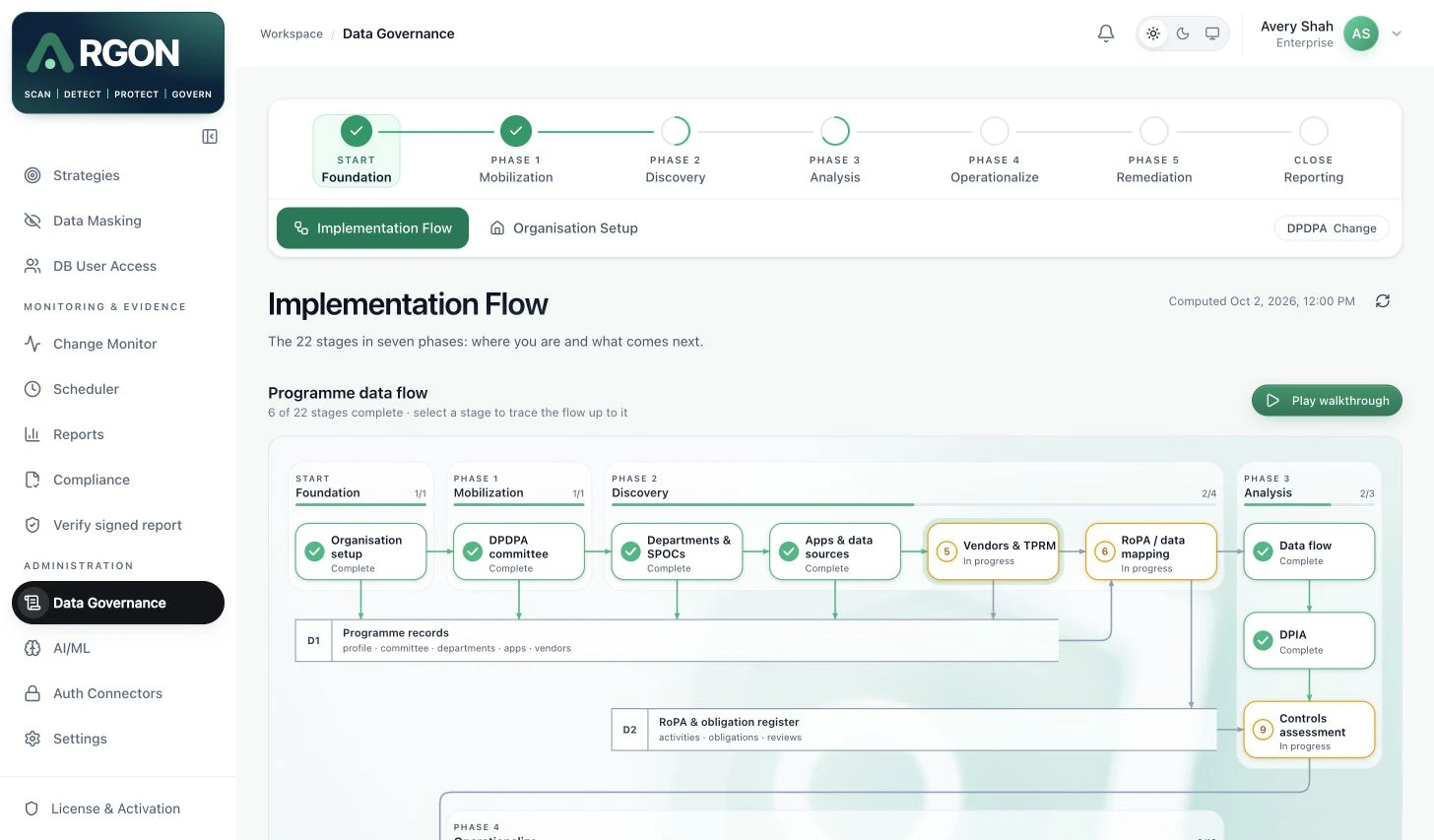
Task: Select the Data flow stage
Action: click(x=1309, y=551)
